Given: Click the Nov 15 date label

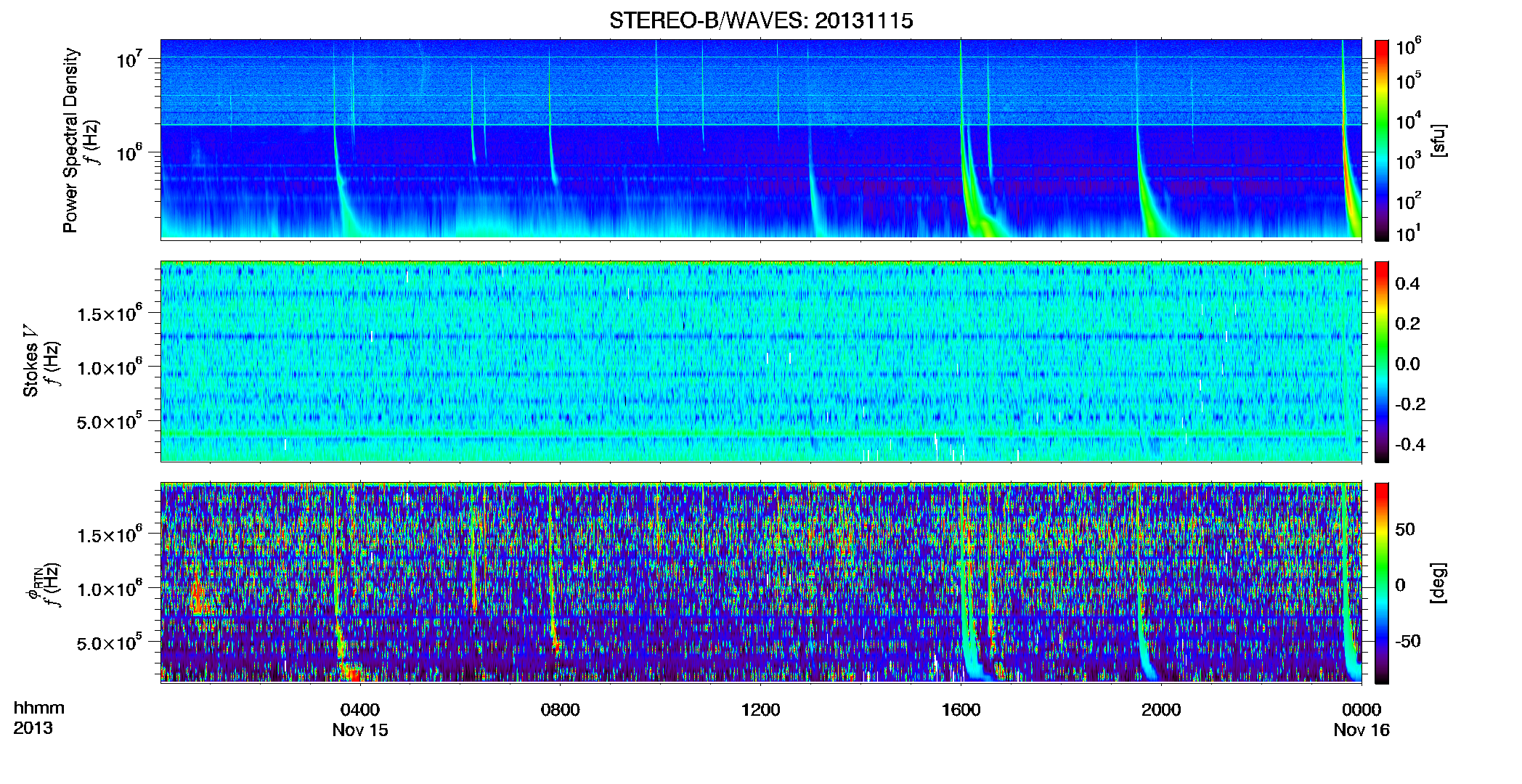Looking at the screenshot, I should [x=360, y=730].
